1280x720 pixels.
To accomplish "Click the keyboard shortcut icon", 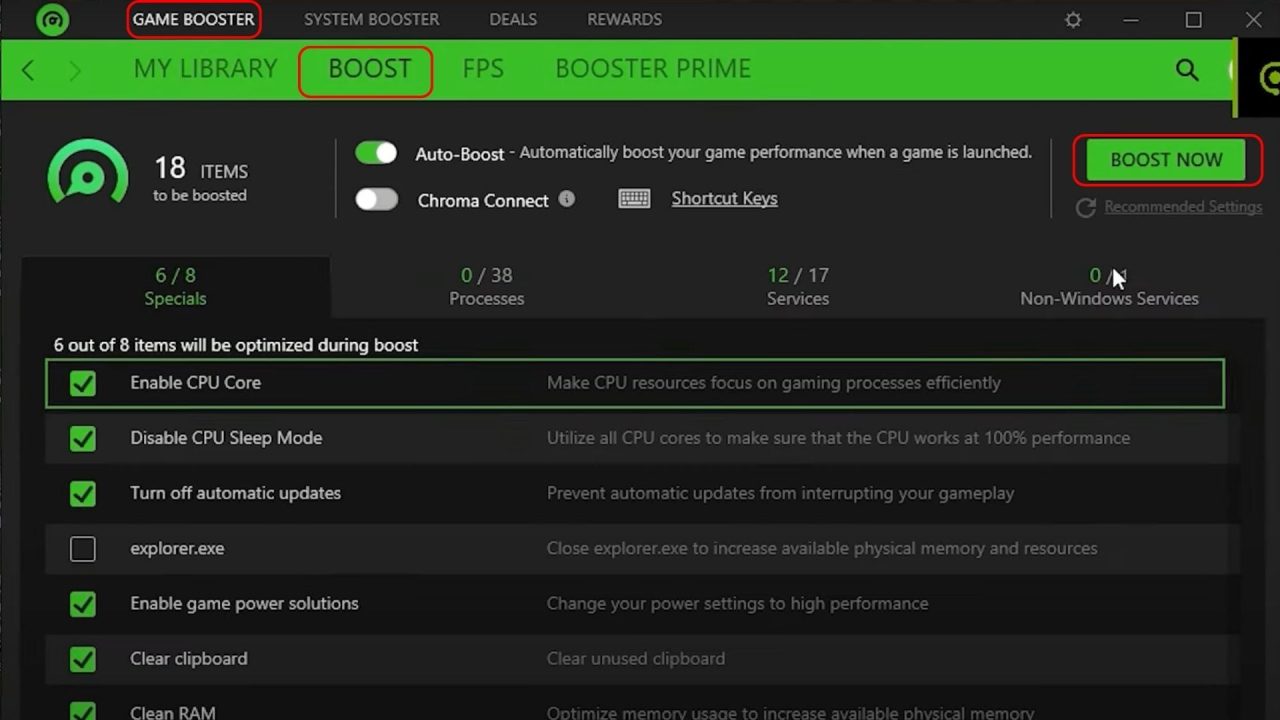I will coord(634,199).
